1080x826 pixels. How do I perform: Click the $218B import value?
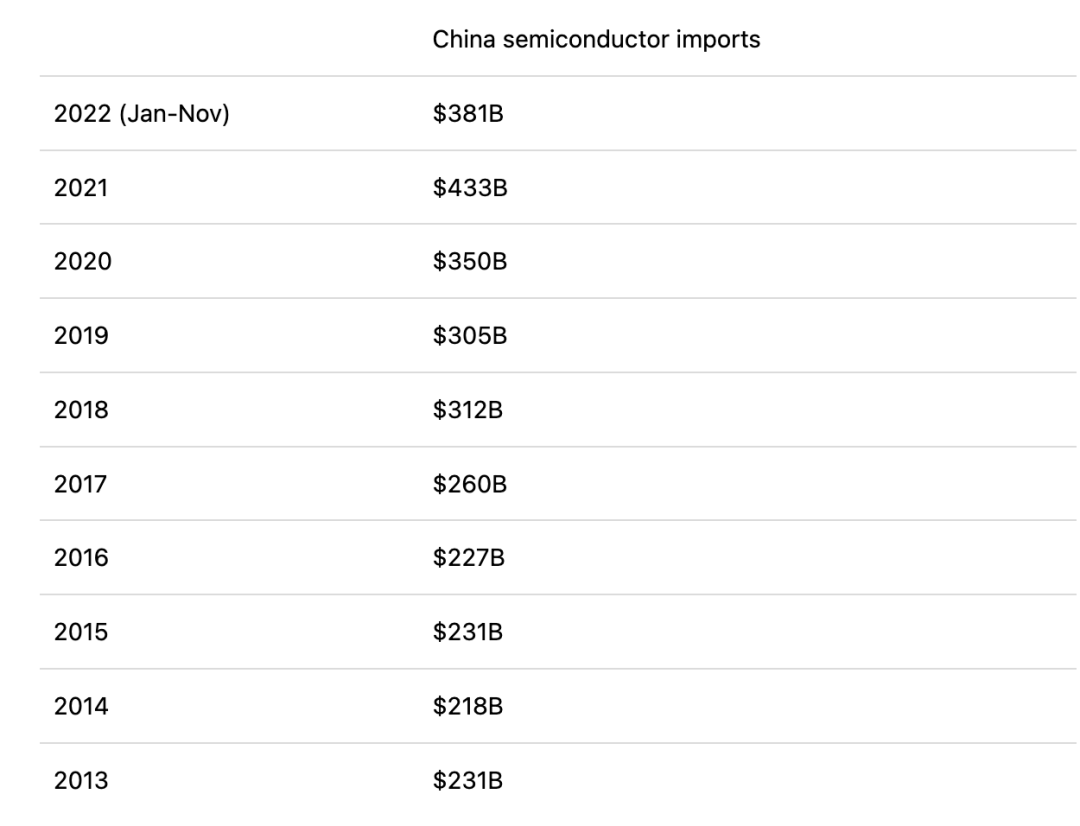pyautogui.click(x=468, y=706)
